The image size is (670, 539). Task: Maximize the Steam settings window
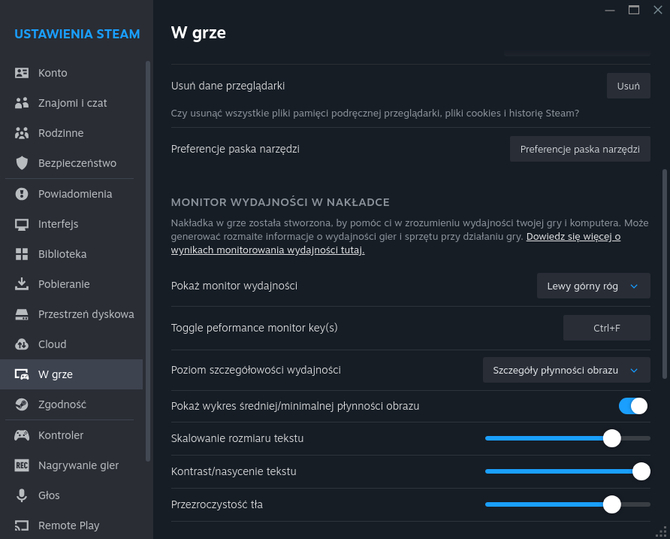[x=634, y=10]
